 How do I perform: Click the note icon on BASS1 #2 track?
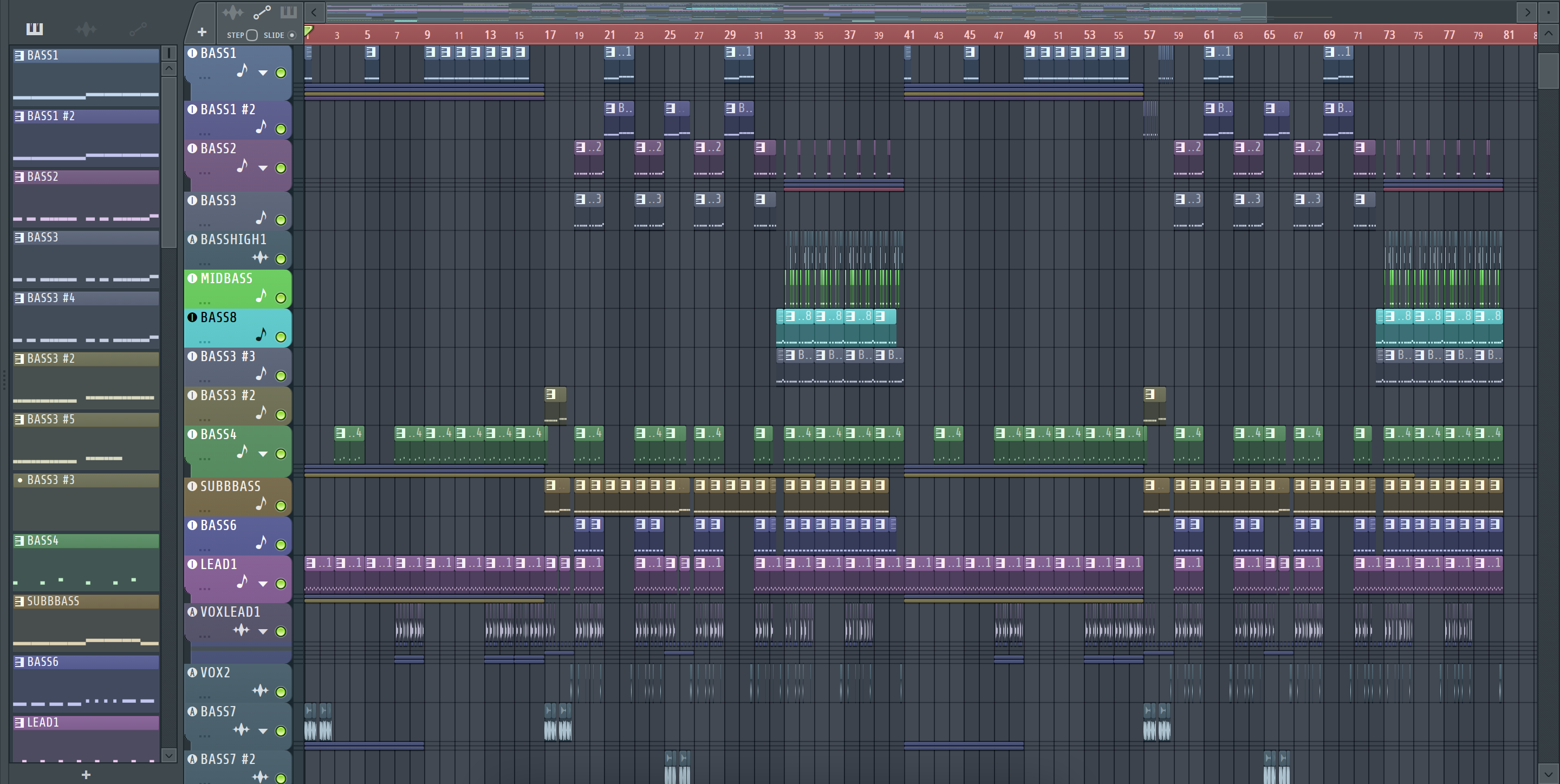point(261,127)
